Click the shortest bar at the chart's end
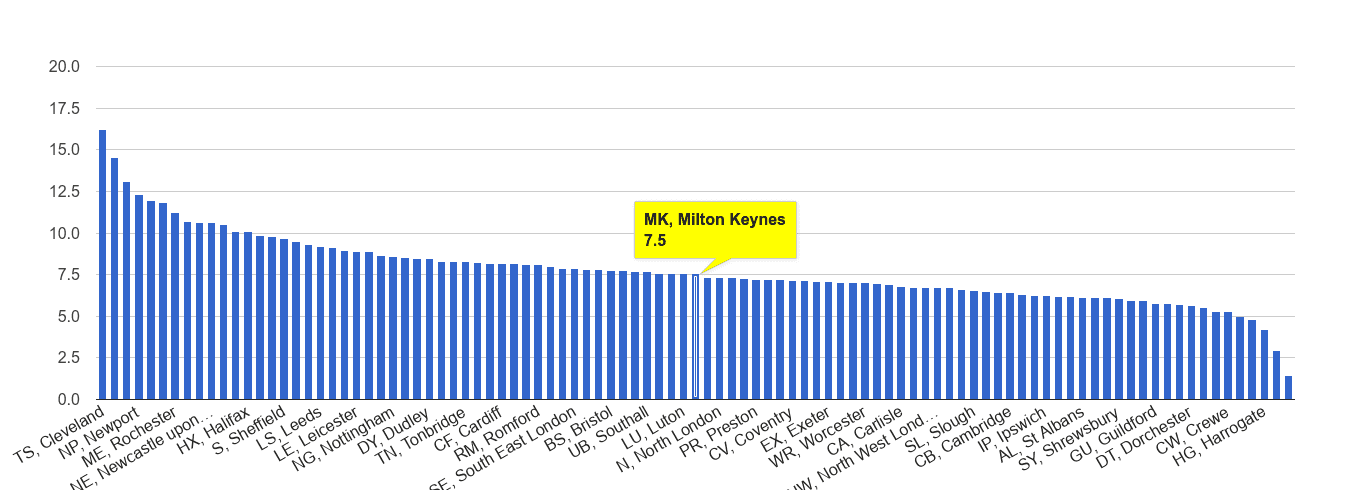Viewport: 1350px width, 490px height. click(x=1288, y=388)
